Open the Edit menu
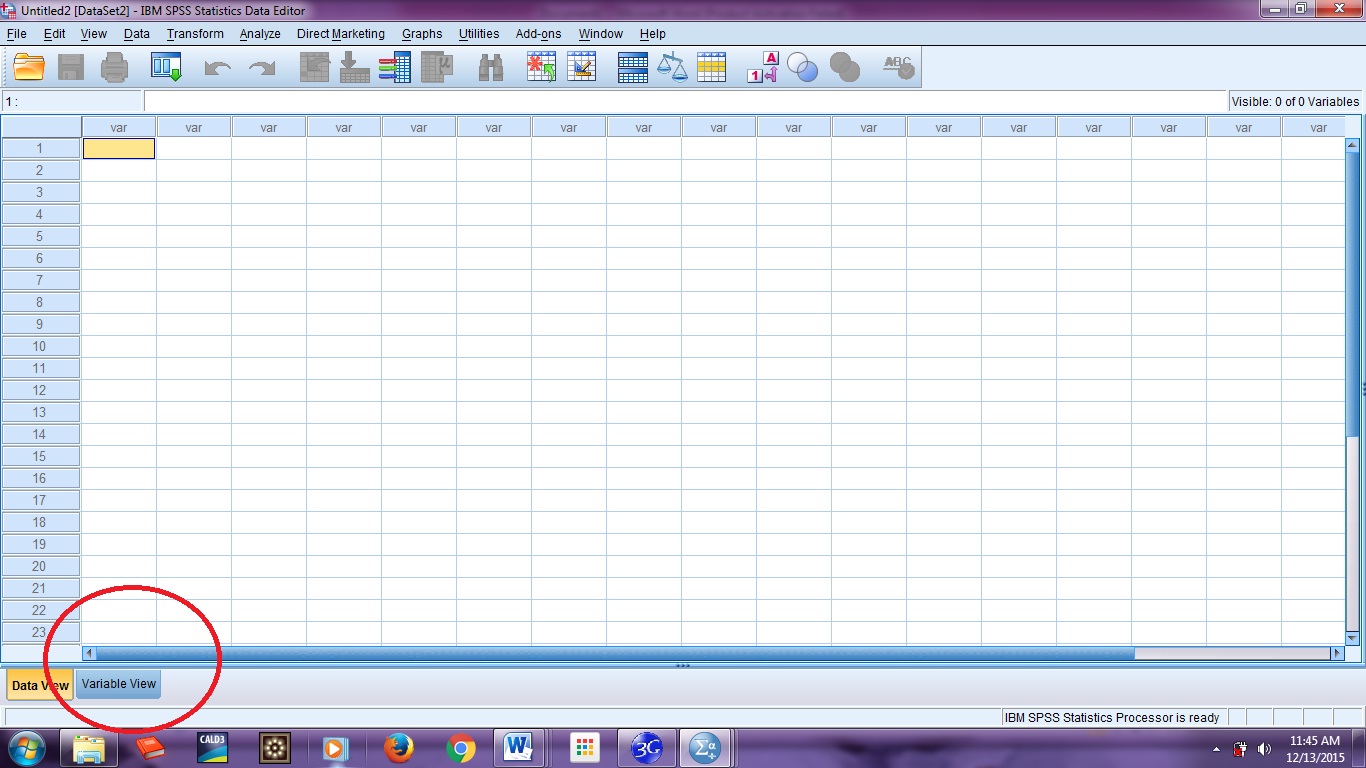The height and width of the screenshot is (768, 1366). [54, 34]
